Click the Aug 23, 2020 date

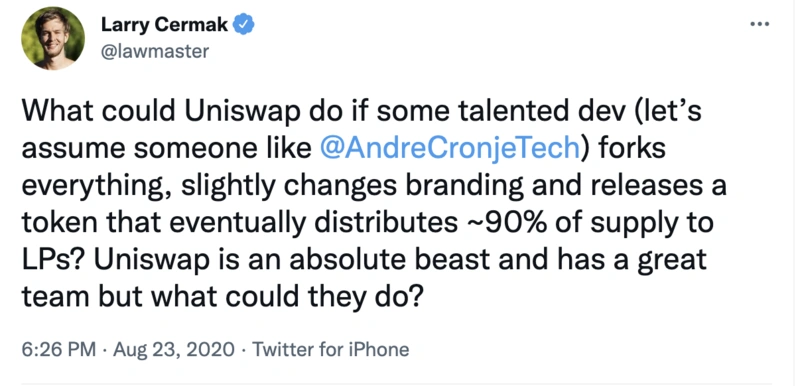174,349
